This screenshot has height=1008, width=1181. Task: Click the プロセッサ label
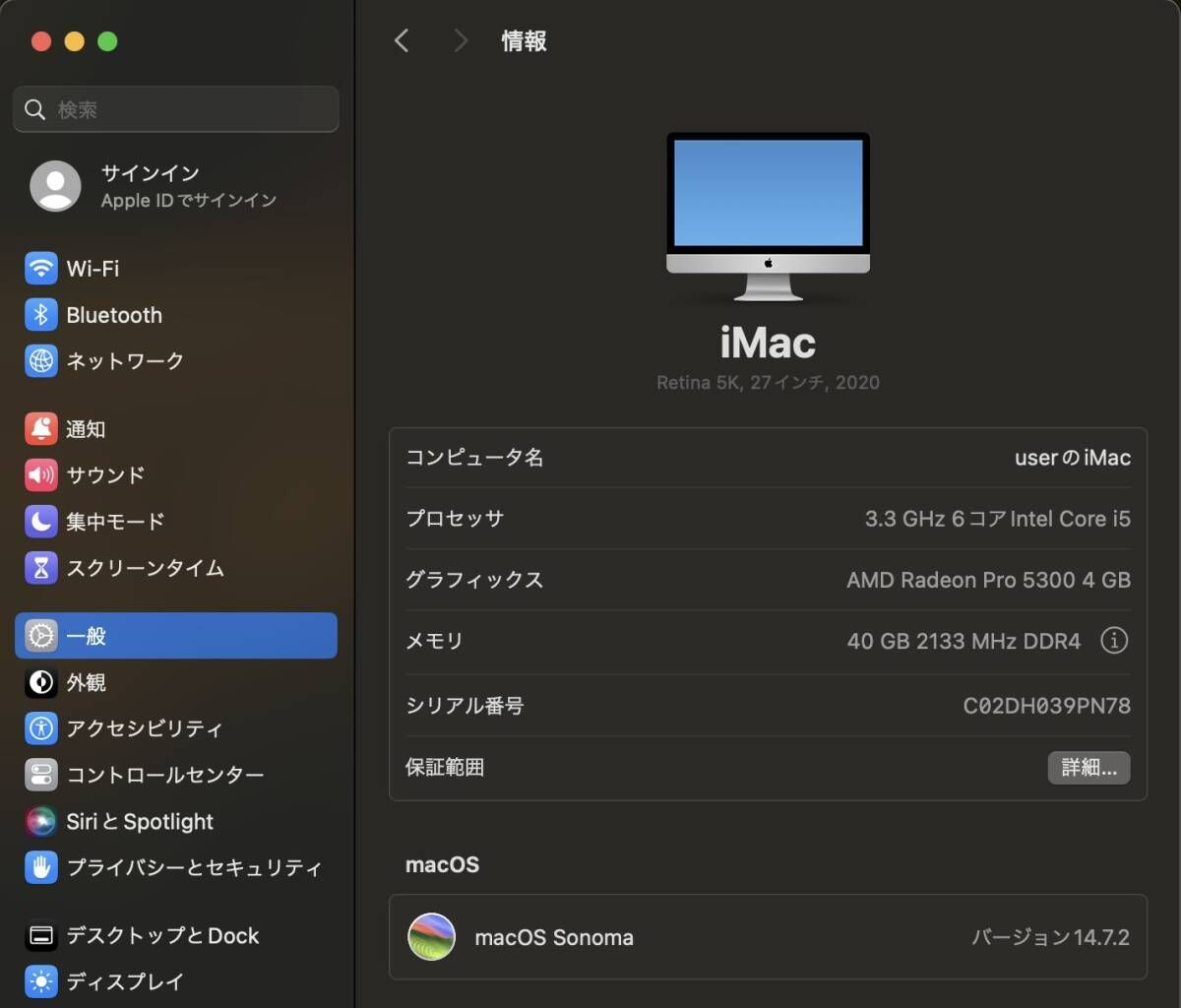(x=455, y=519)
